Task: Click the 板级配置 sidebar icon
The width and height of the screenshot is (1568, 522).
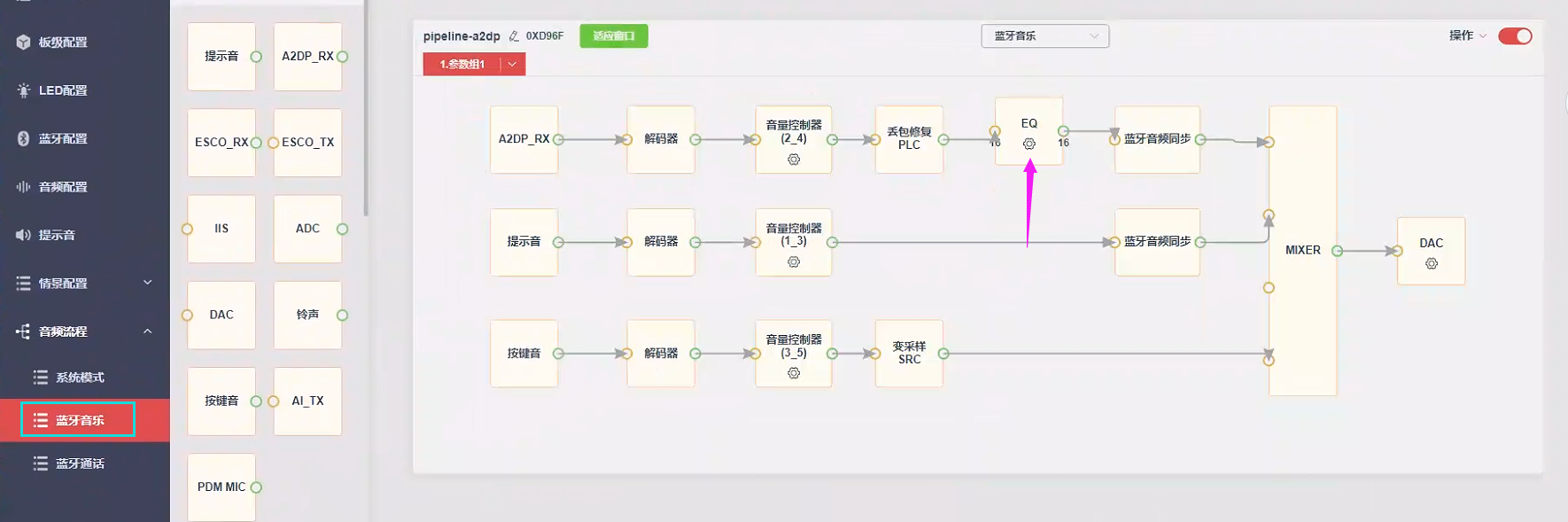Action: [x=23, y=42]
